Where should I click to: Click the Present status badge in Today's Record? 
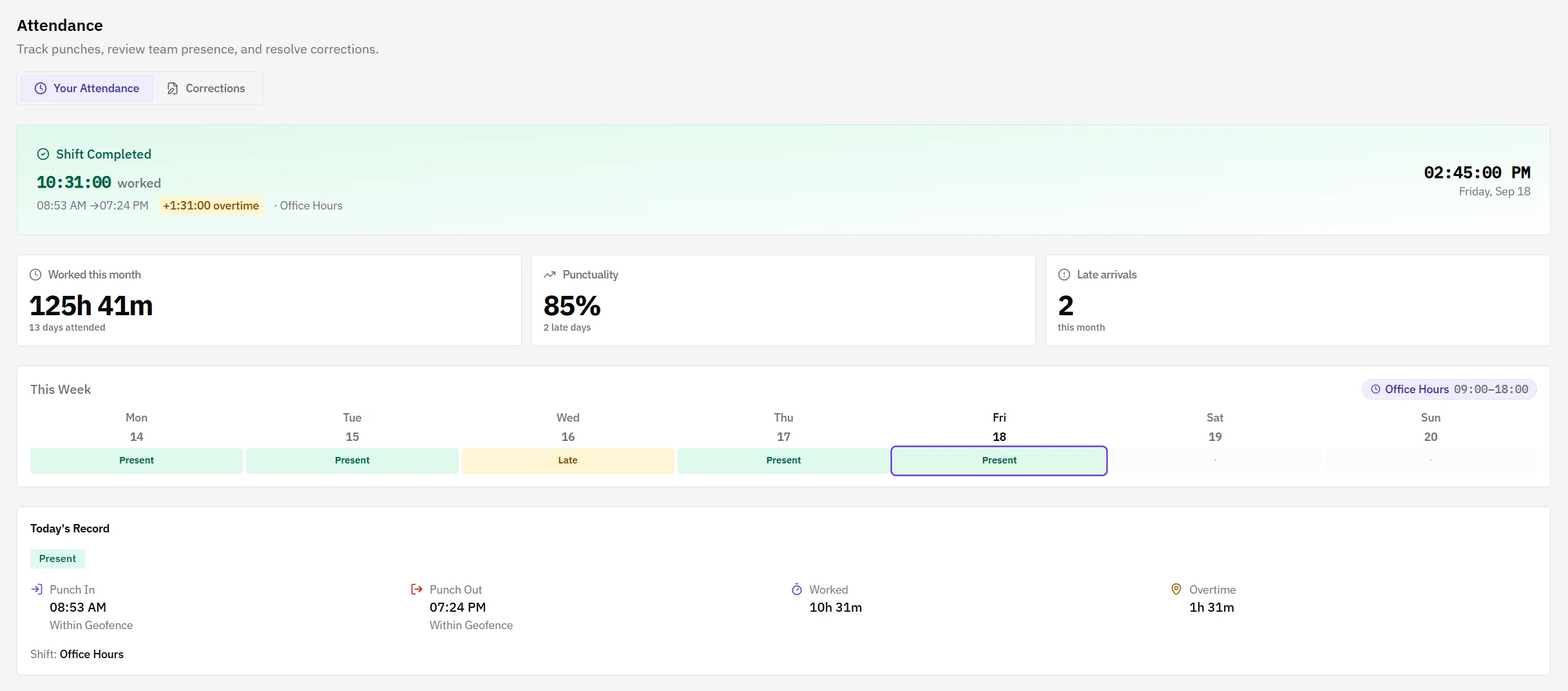(x=57, y=559)
